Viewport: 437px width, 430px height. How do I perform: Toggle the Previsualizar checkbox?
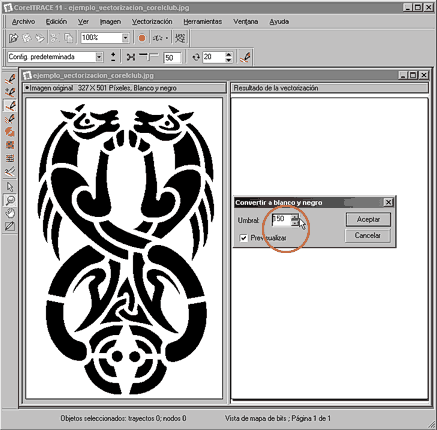244,238
